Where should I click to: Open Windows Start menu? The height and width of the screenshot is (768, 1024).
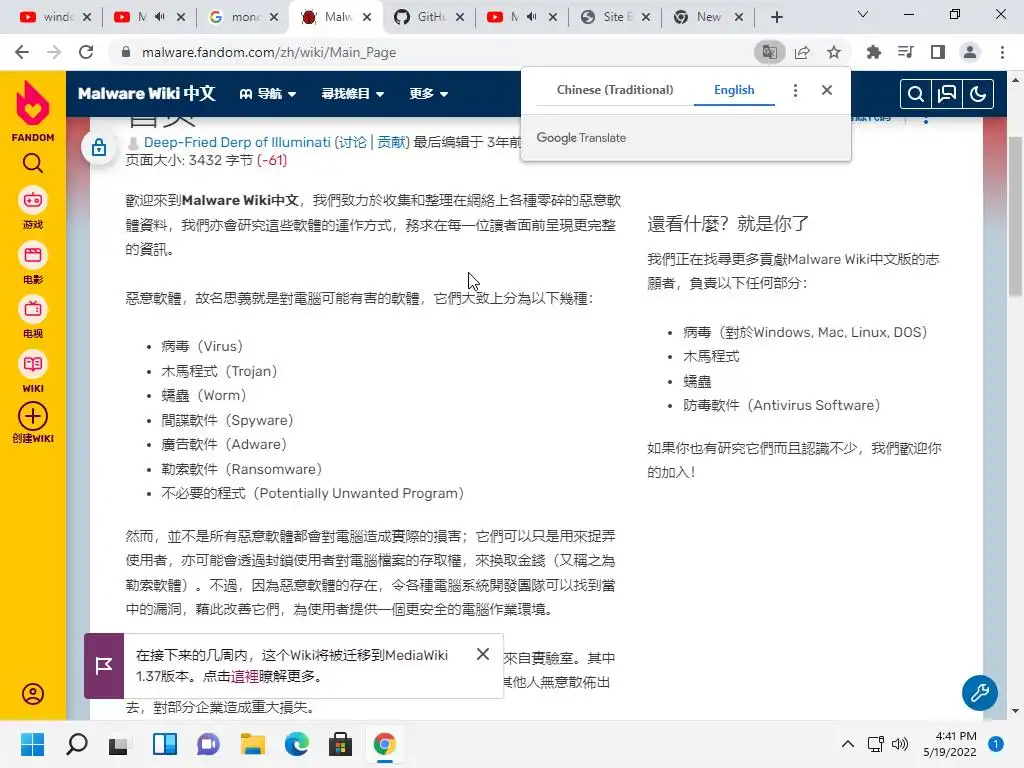(32, 744)
